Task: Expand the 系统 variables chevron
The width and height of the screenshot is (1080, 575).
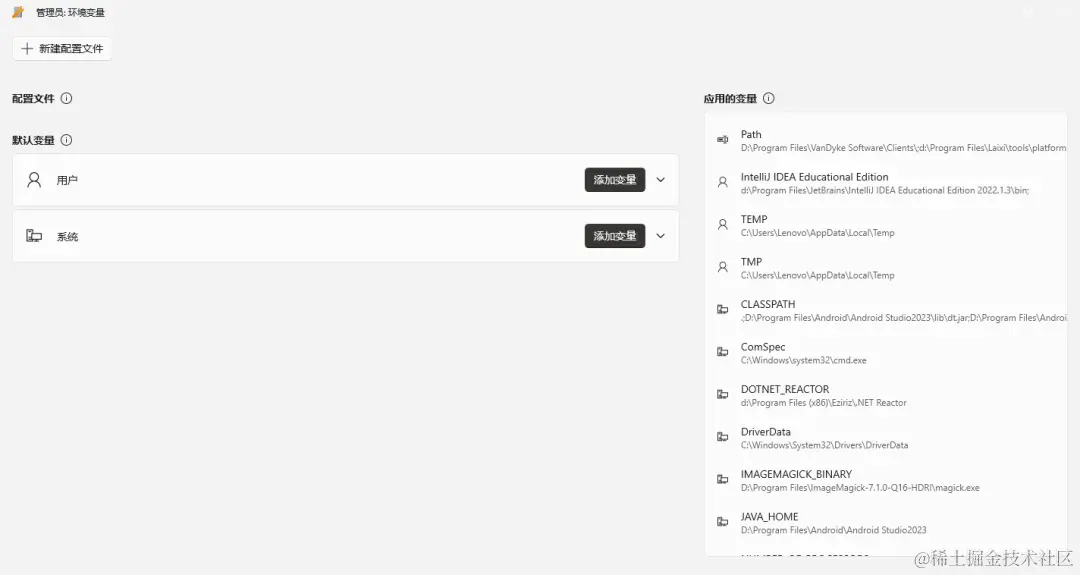Action: pos(661,236)
